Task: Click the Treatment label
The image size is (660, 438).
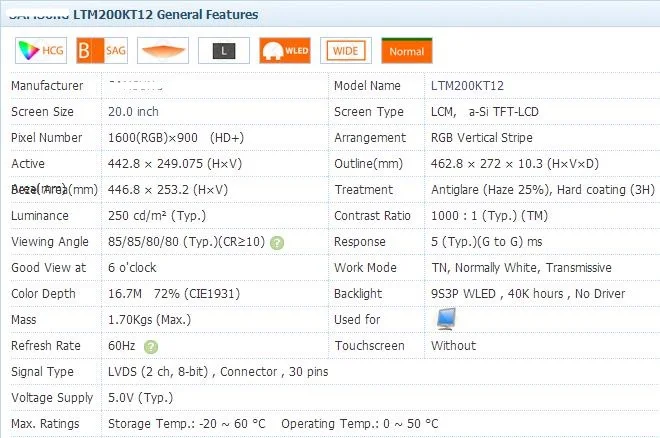Action: tap(364, 190)
